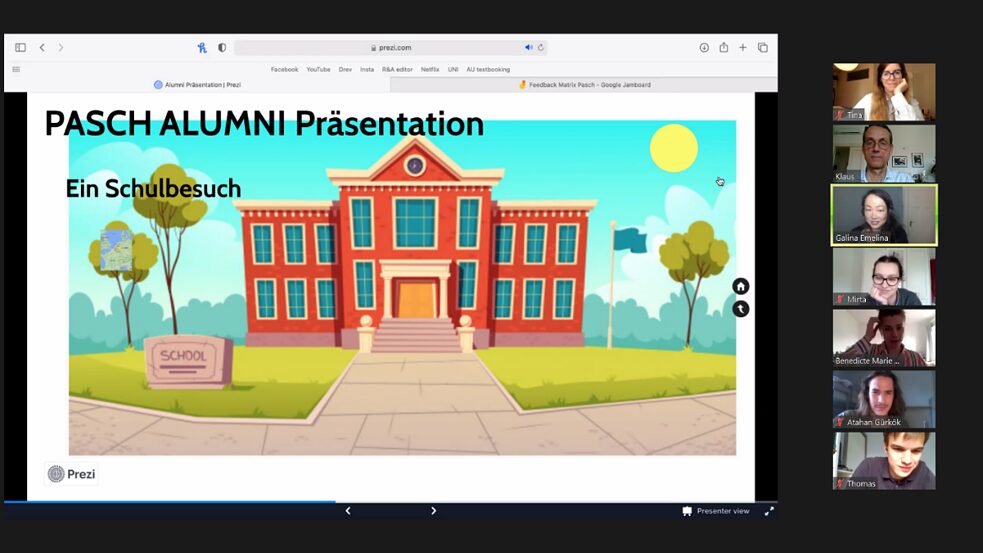Screen dimensions: 983x553
Task: Open the Share menu
Action: pyautogui.click(x=723, y=47)
